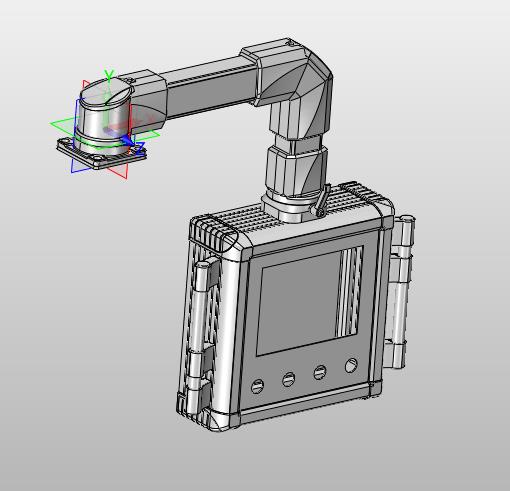
Task: Click the third round button from the left
Action: pyautogui.click(x=320, y=372)
